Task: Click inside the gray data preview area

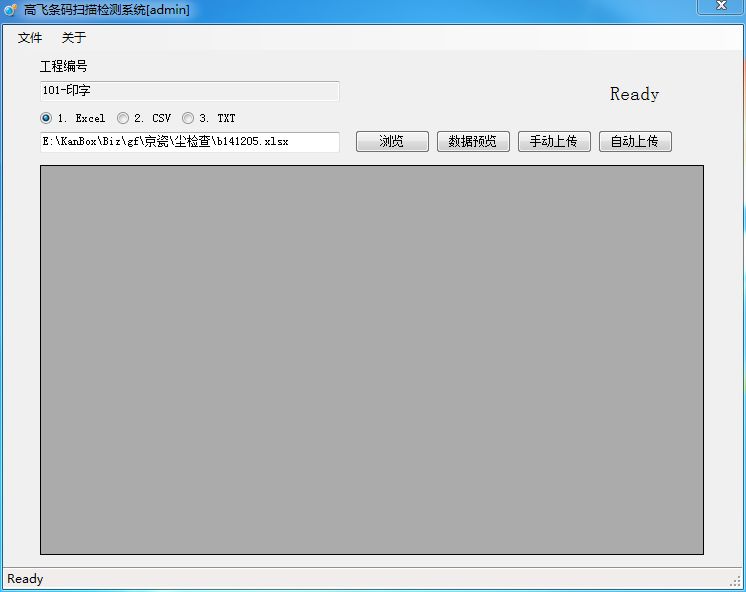Action: pyautogui.click(x=371, y=359)
